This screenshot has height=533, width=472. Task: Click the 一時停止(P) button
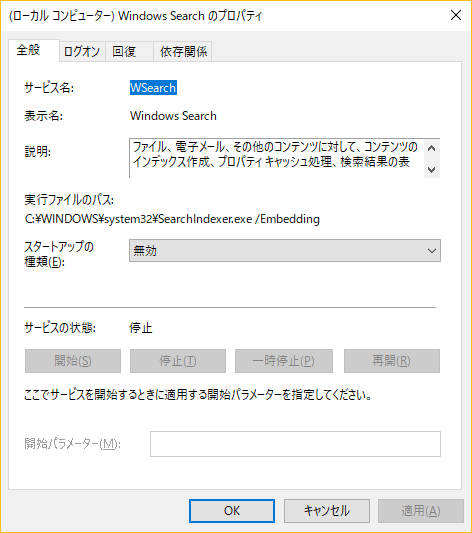click(x=284, y=361)
